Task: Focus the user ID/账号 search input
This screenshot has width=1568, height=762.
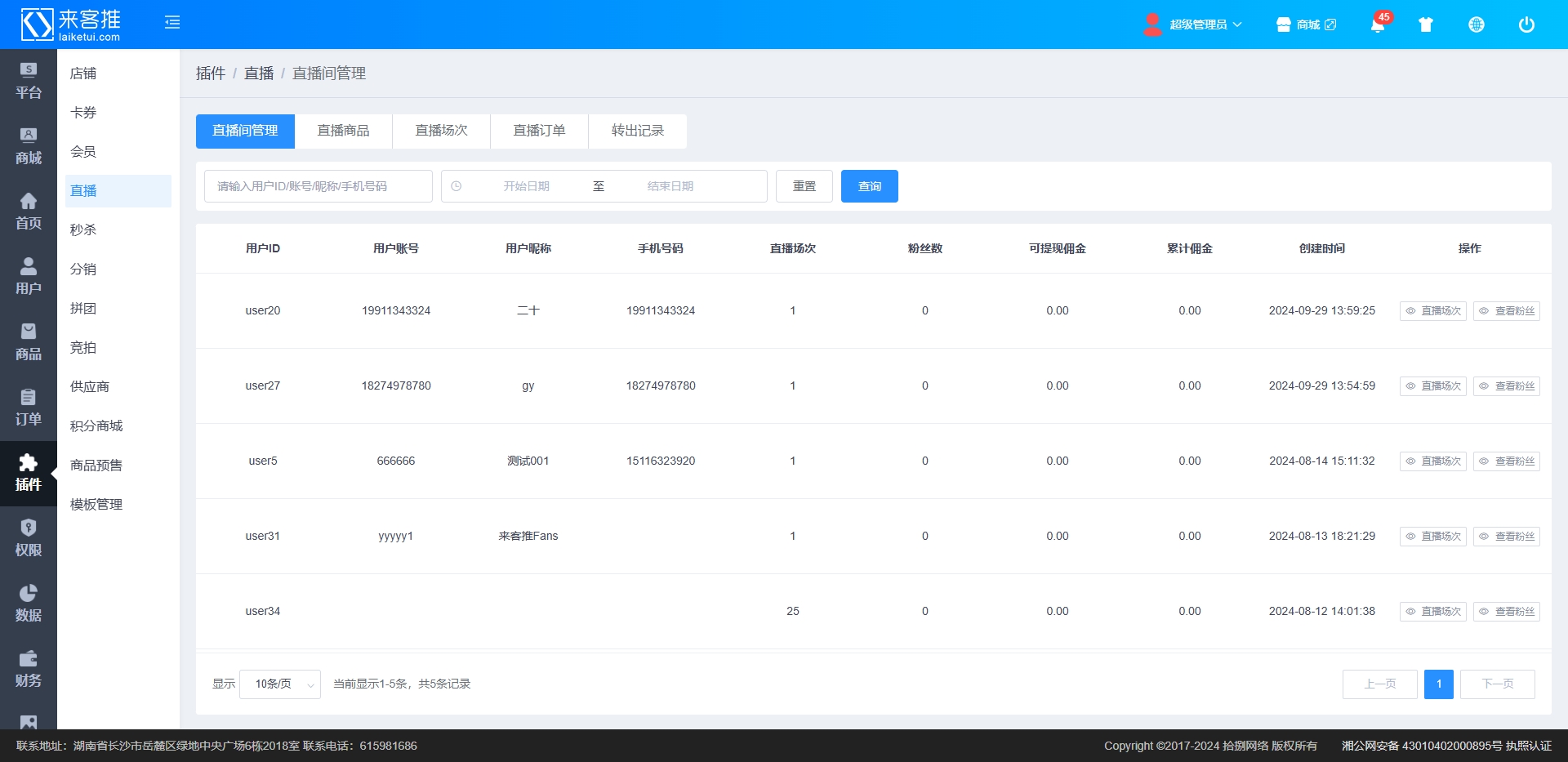Action: (x=318, y=186)
